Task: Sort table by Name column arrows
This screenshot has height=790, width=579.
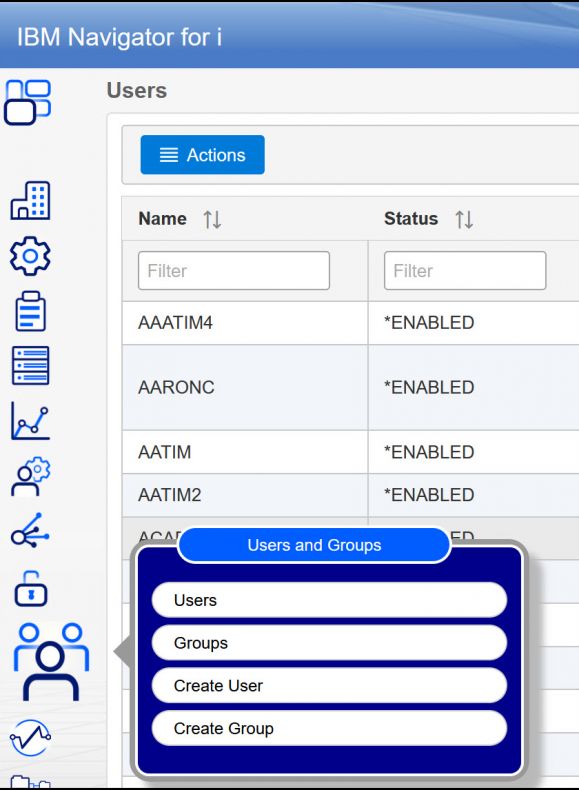Action: pyautogui.click(x=212, y=220)
